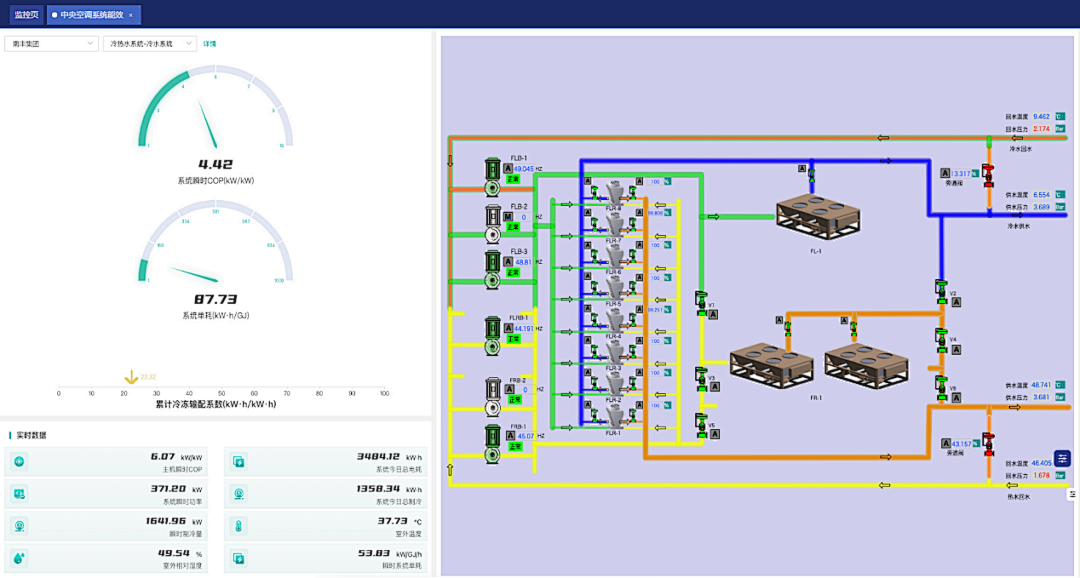Click valve V5 icon
Image resolution: width=1080 pixels, height=578 pixels.
click(701, 426)
